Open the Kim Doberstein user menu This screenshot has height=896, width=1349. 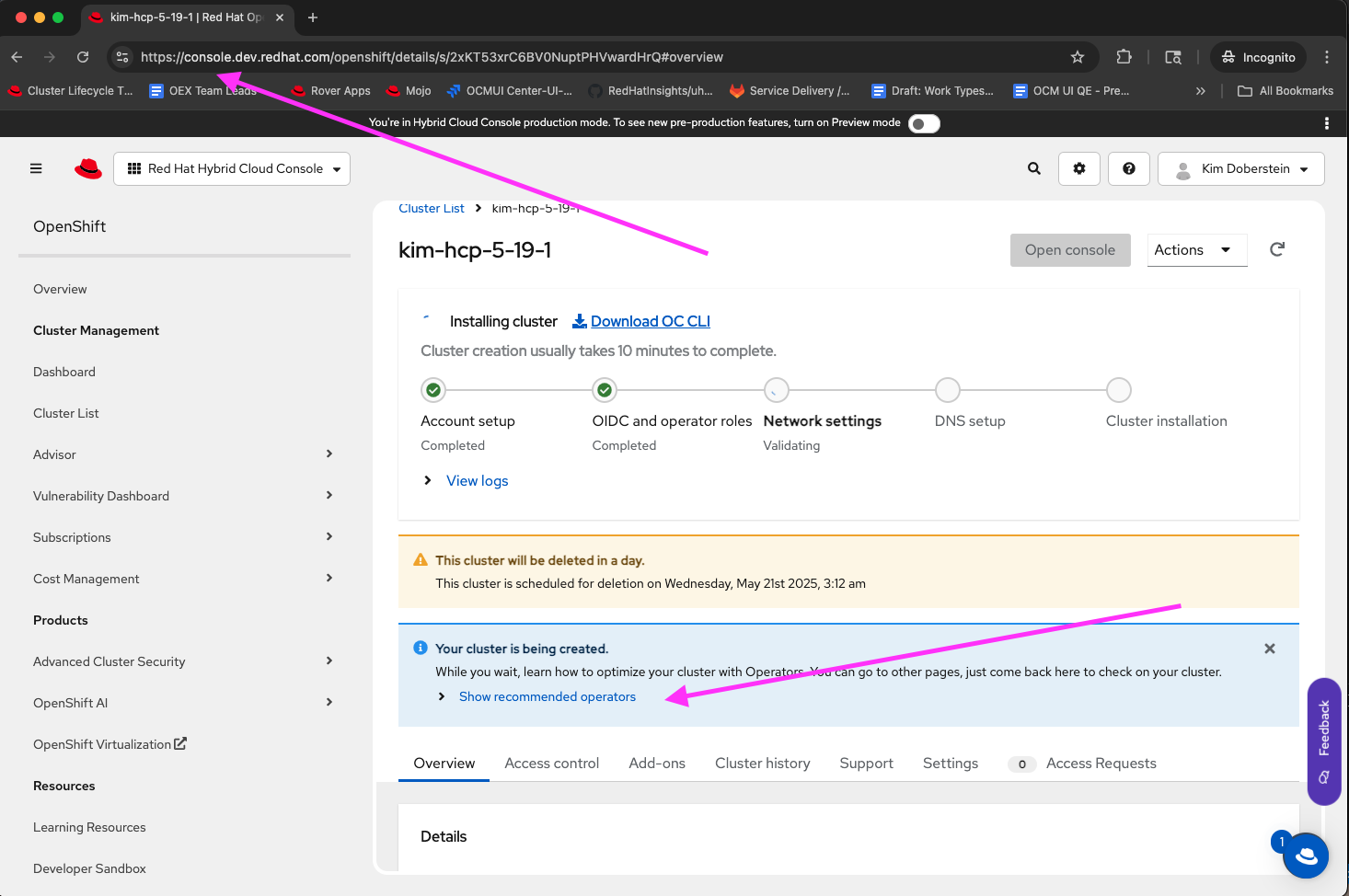(1241, 168)
